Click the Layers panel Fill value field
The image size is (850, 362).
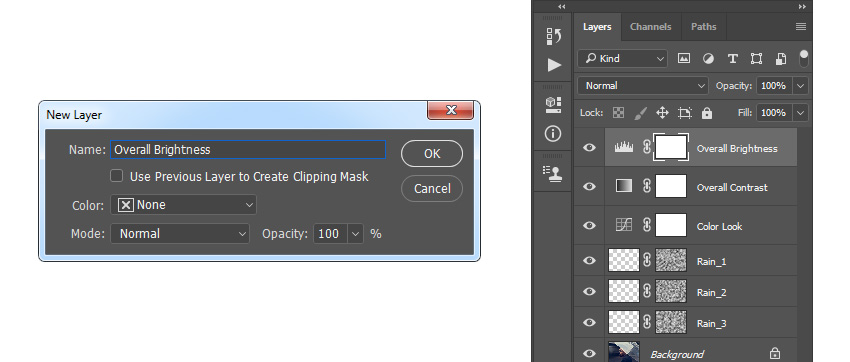click(x=775, y=113)
